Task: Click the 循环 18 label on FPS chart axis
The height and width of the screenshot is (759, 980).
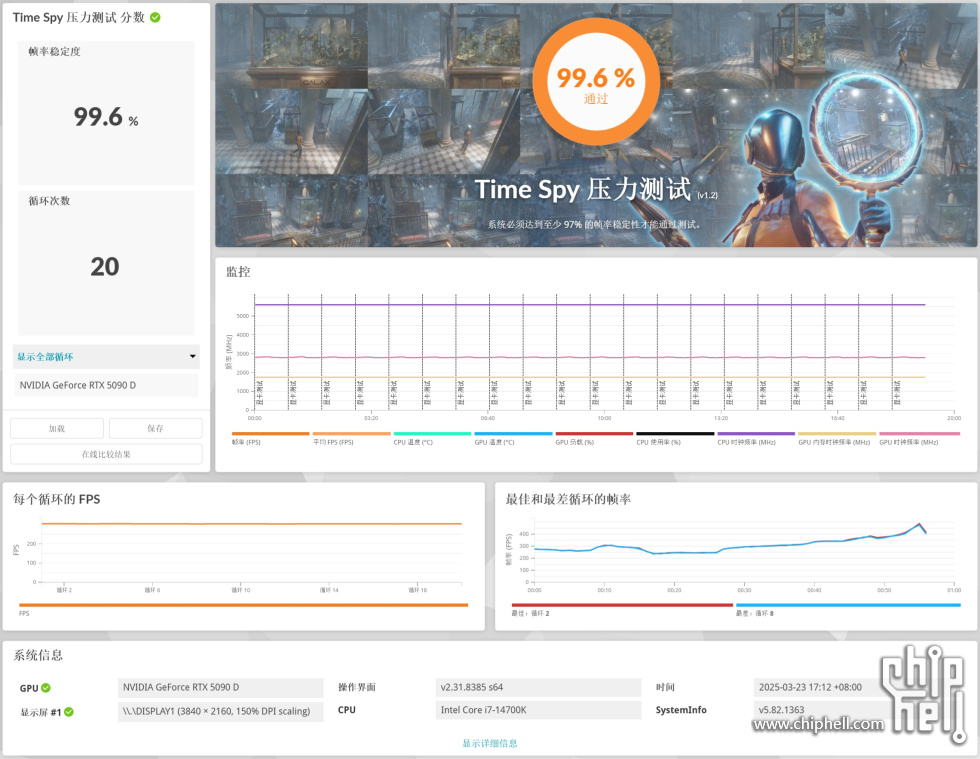Action: pyautogui.click(x=418, y=590)
